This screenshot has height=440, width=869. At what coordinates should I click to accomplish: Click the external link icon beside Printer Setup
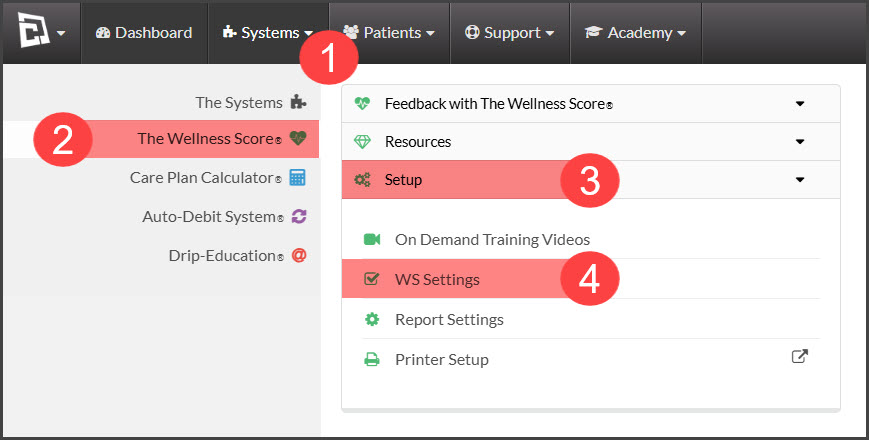pyautogui.click(x=800, y=356)
